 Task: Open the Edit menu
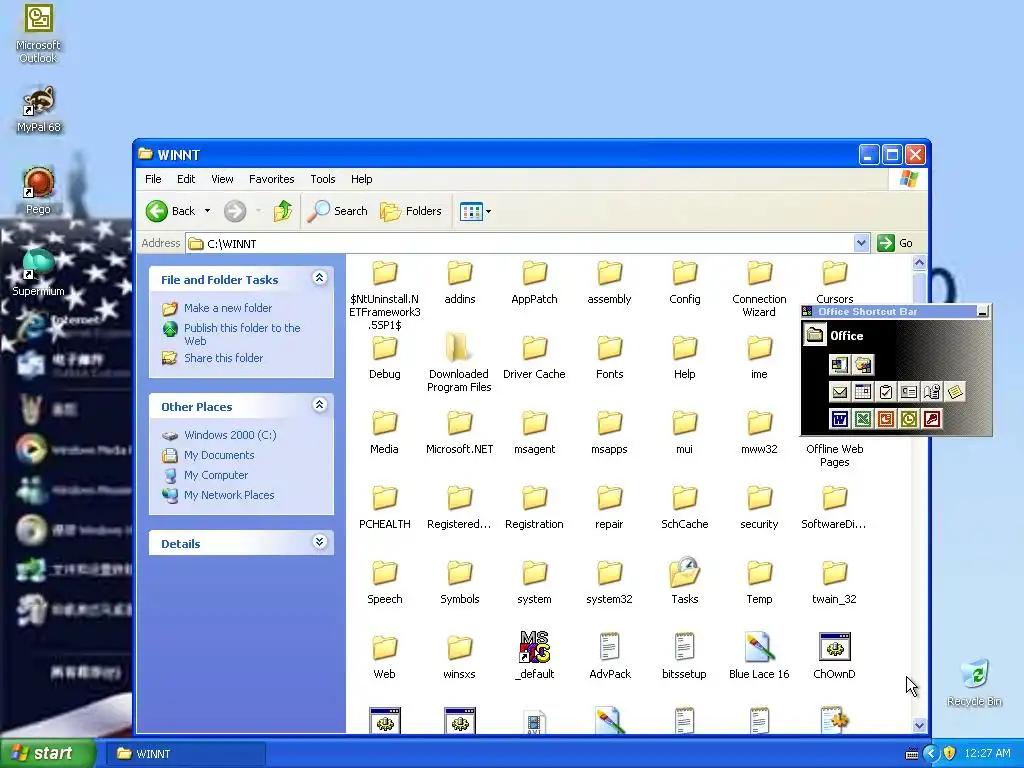(x=185, y=179)
